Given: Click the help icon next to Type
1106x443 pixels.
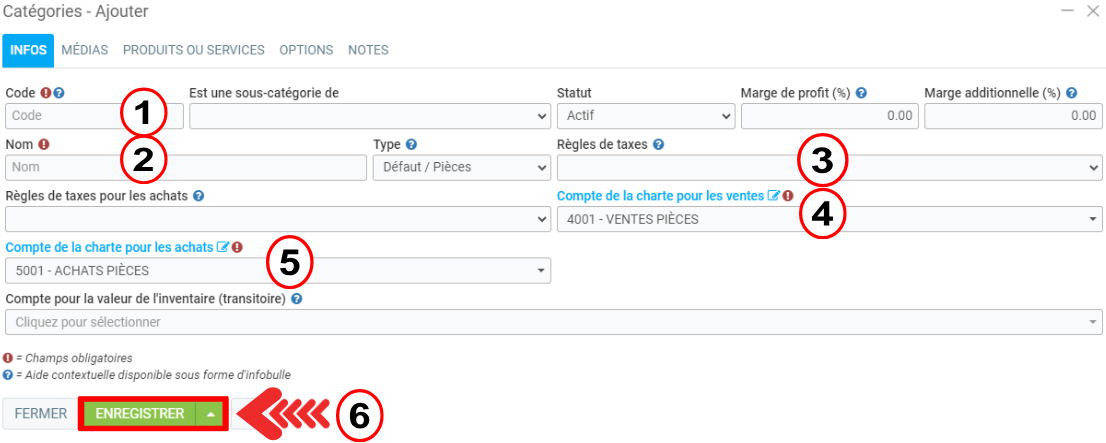Looking at the screenshot, I should coord(412,144).
